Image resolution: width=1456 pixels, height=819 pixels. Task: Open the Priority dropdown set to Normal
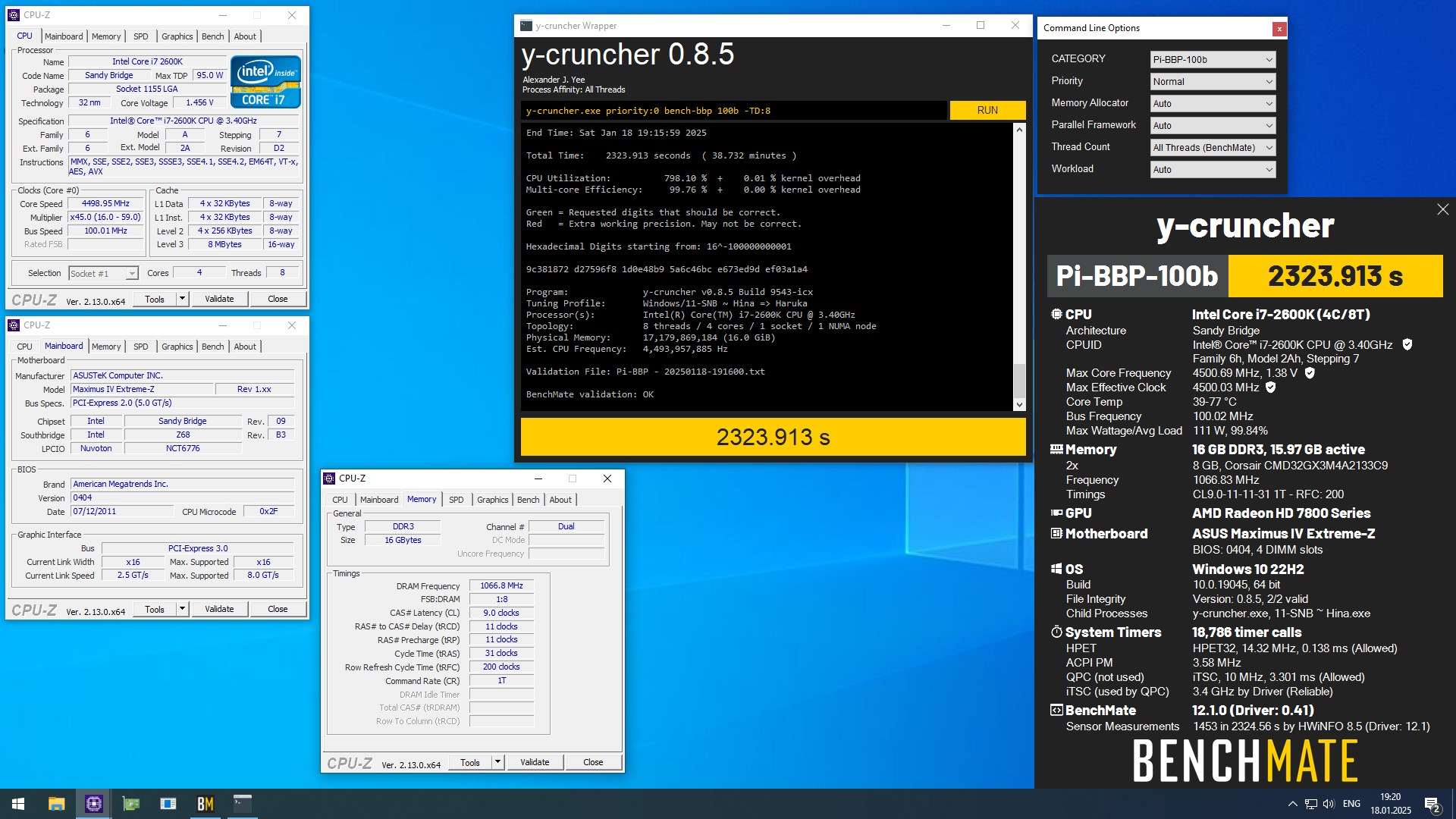pos(1213,81)
